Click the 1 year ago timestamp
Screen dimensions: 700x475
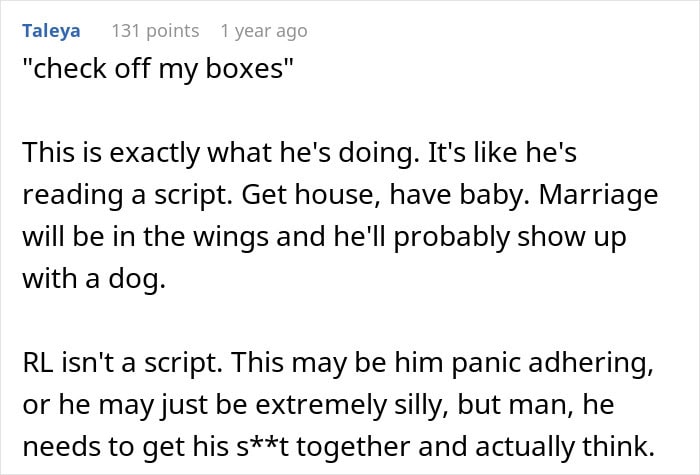[x=264, y=31]
